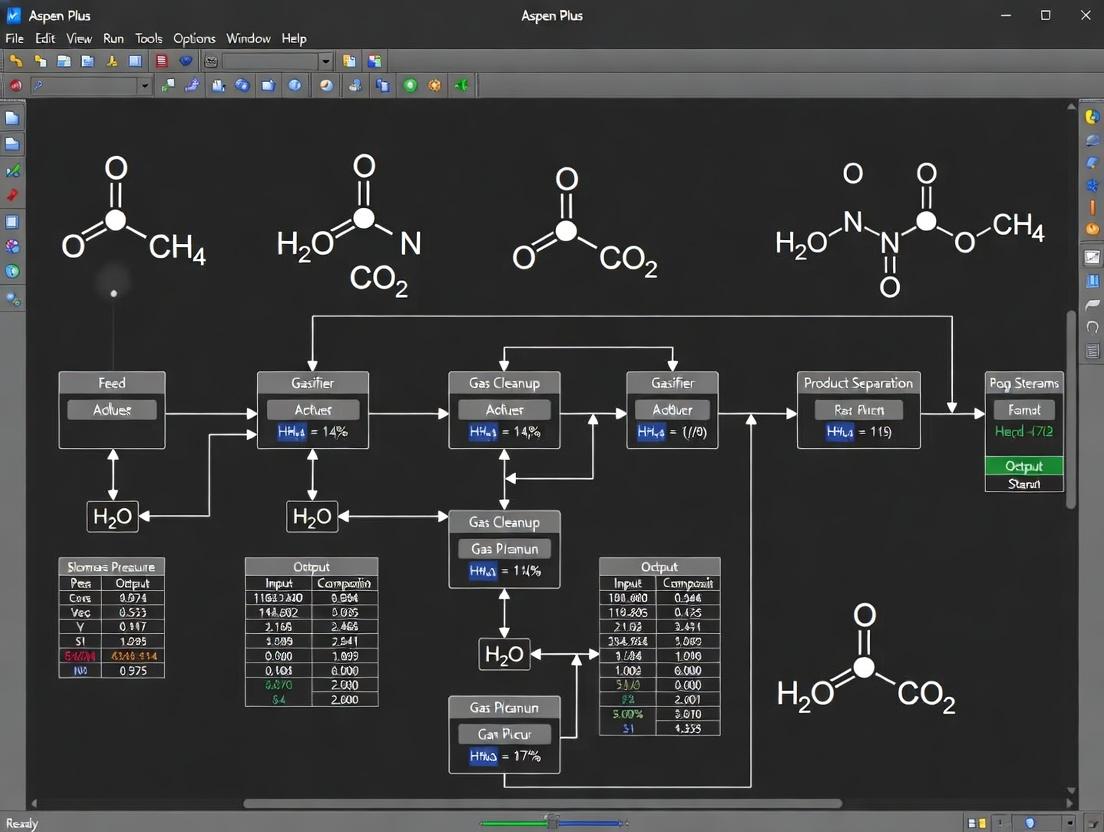Open the status bar right-side dropdown arrow
The height and width of the screenshot is (832, 1104).
1070,822
